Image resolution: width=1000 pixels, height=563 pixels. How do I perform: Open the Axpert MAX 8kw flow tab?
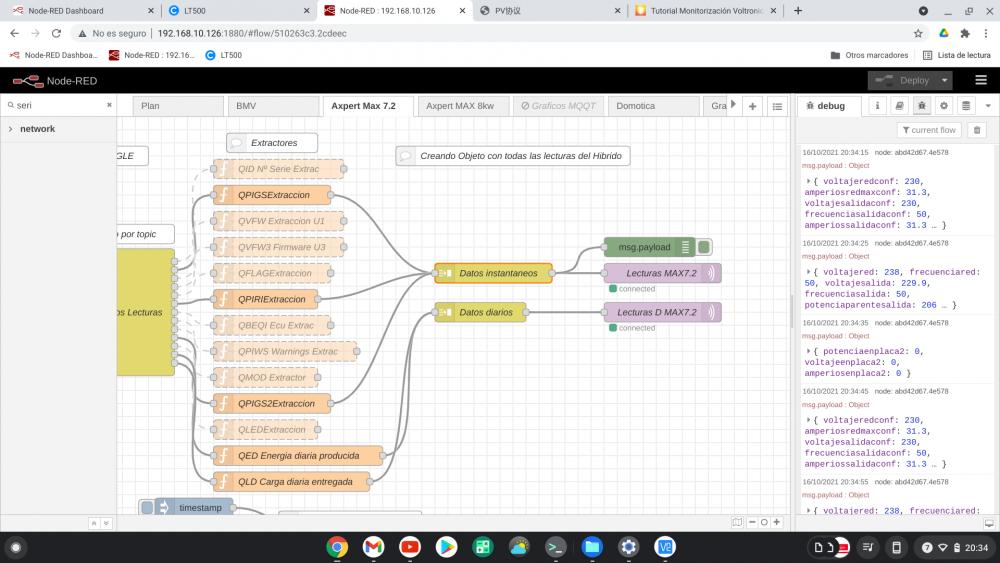[463, 106]
